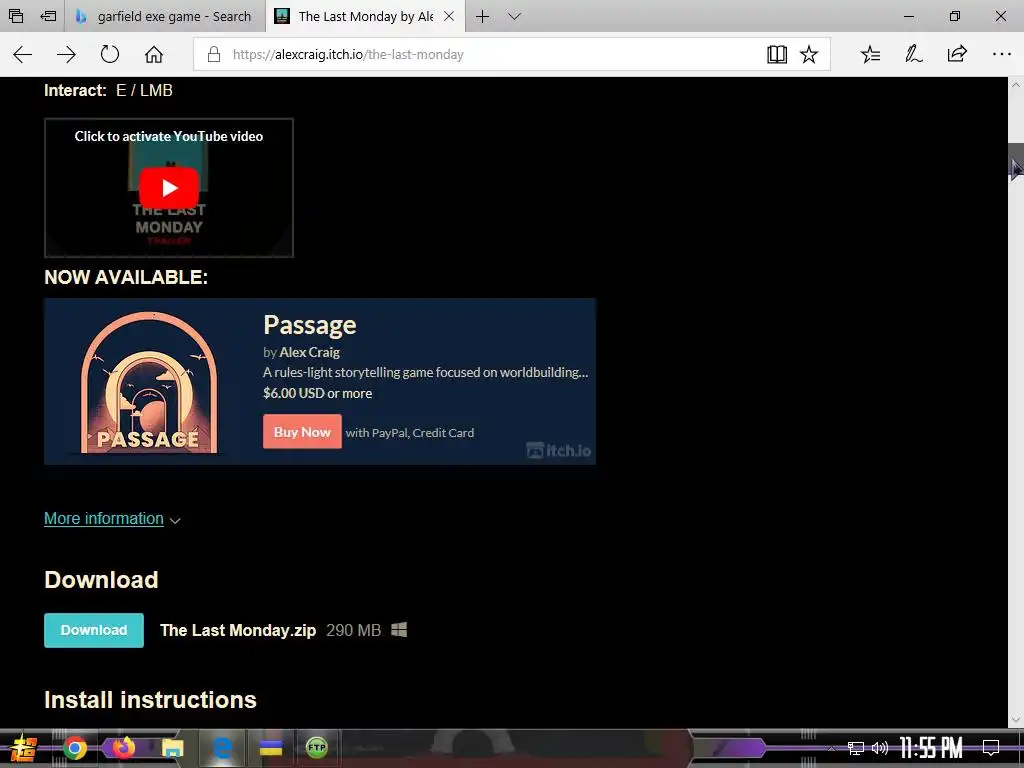Click the scrollbar down arrow
This screenshot has width=1024, height=768.
[x=1016, y=720]
